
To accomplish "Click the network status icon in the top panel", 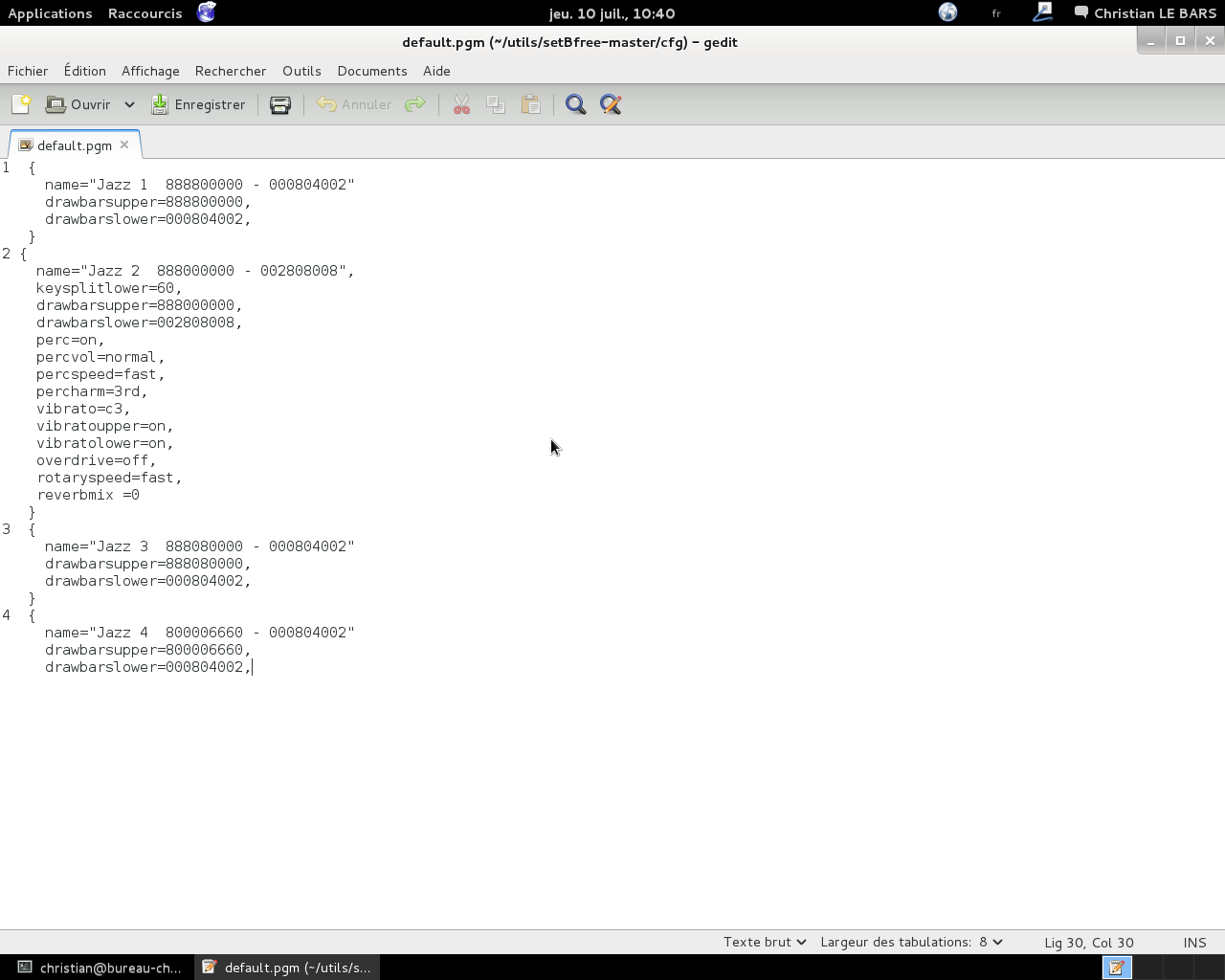I will pos(947,12).
